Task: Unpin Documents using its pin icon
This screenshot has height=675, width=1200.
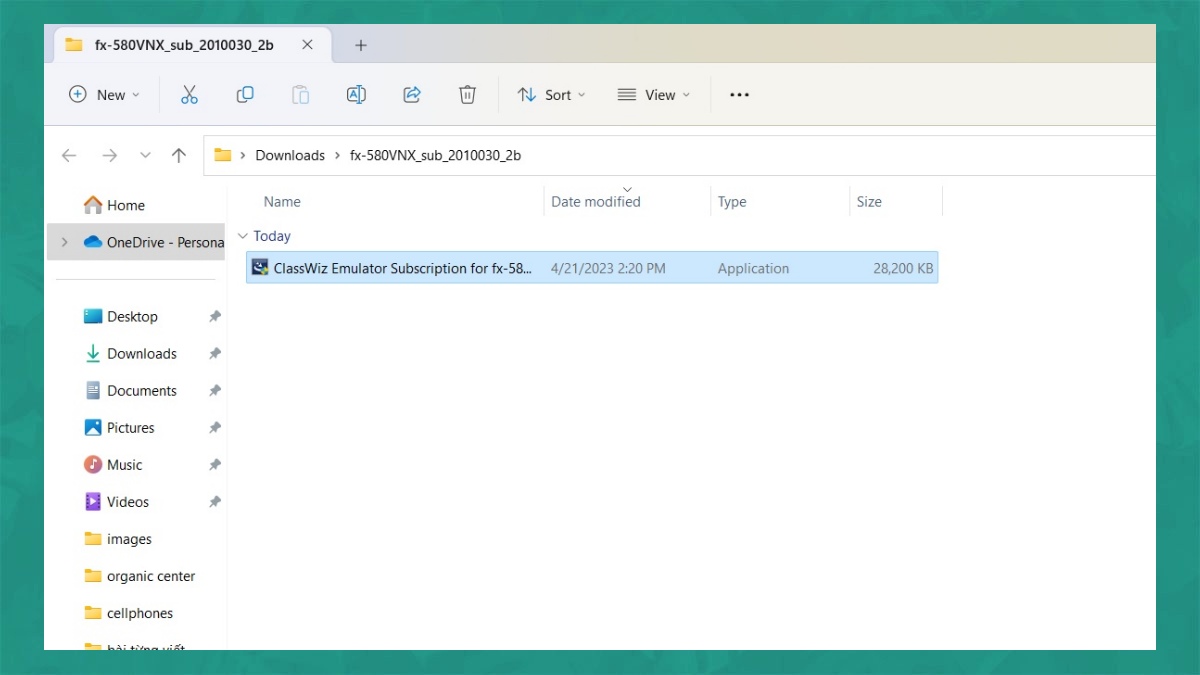Action: click(214, 390)
